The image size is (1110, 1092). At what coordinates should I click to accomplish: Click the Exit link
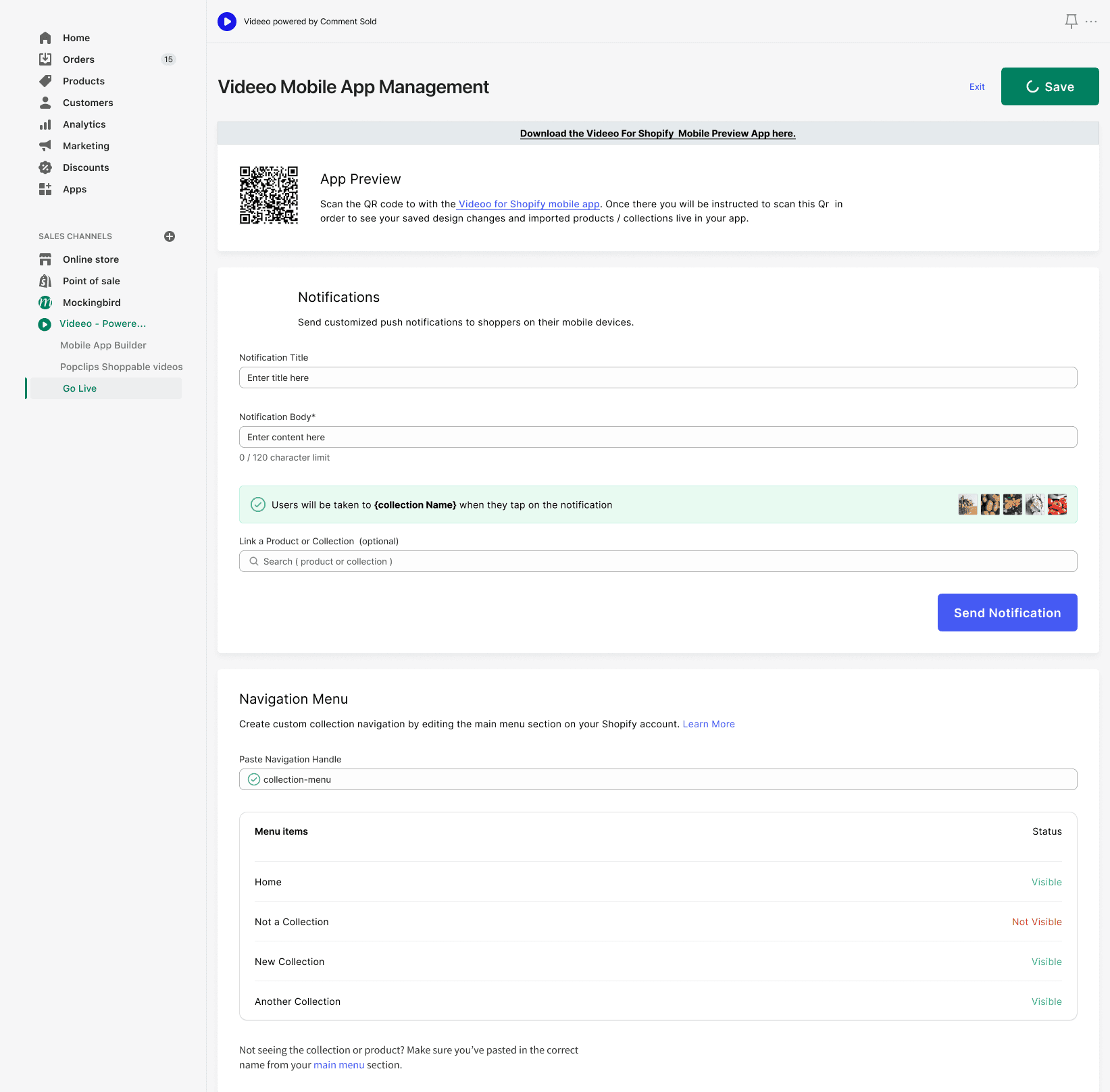point(977,86)
